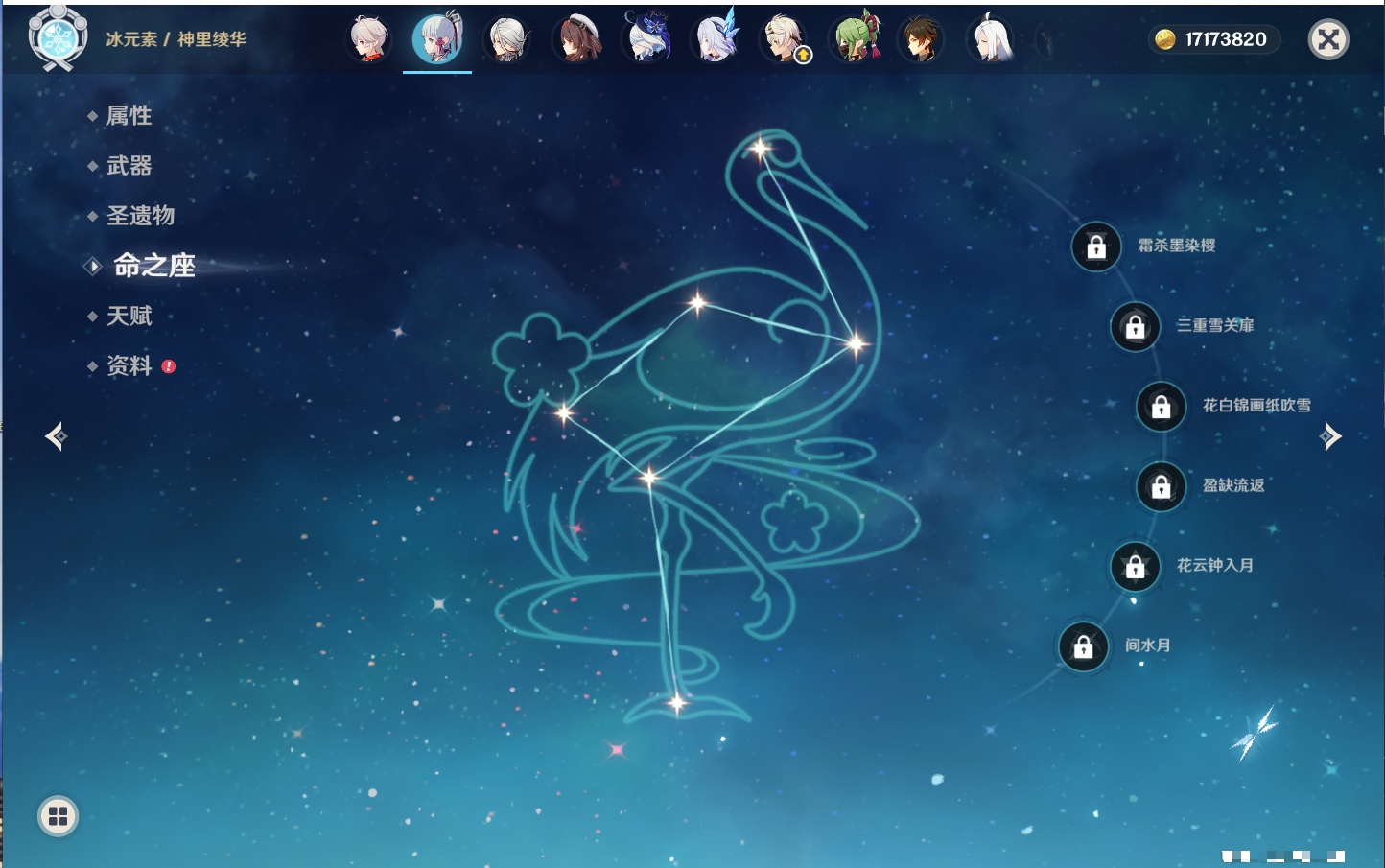Select Skirk's portrait with blue crystal

pyautogui.click(x=716, y=39)
